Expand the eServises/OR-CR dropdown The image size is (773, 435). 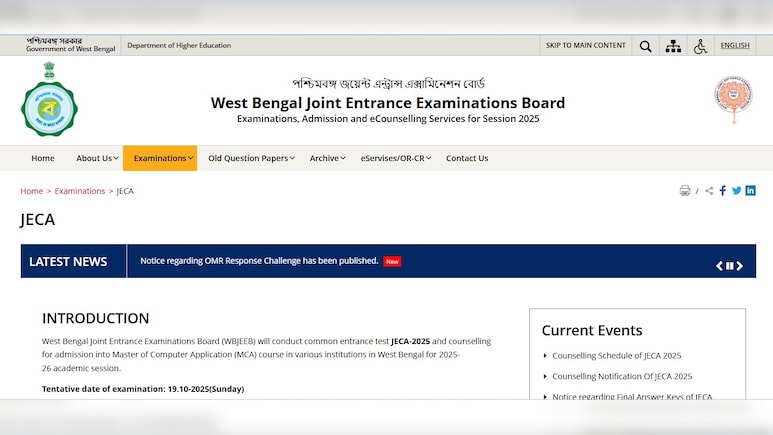tap(396, 158)
